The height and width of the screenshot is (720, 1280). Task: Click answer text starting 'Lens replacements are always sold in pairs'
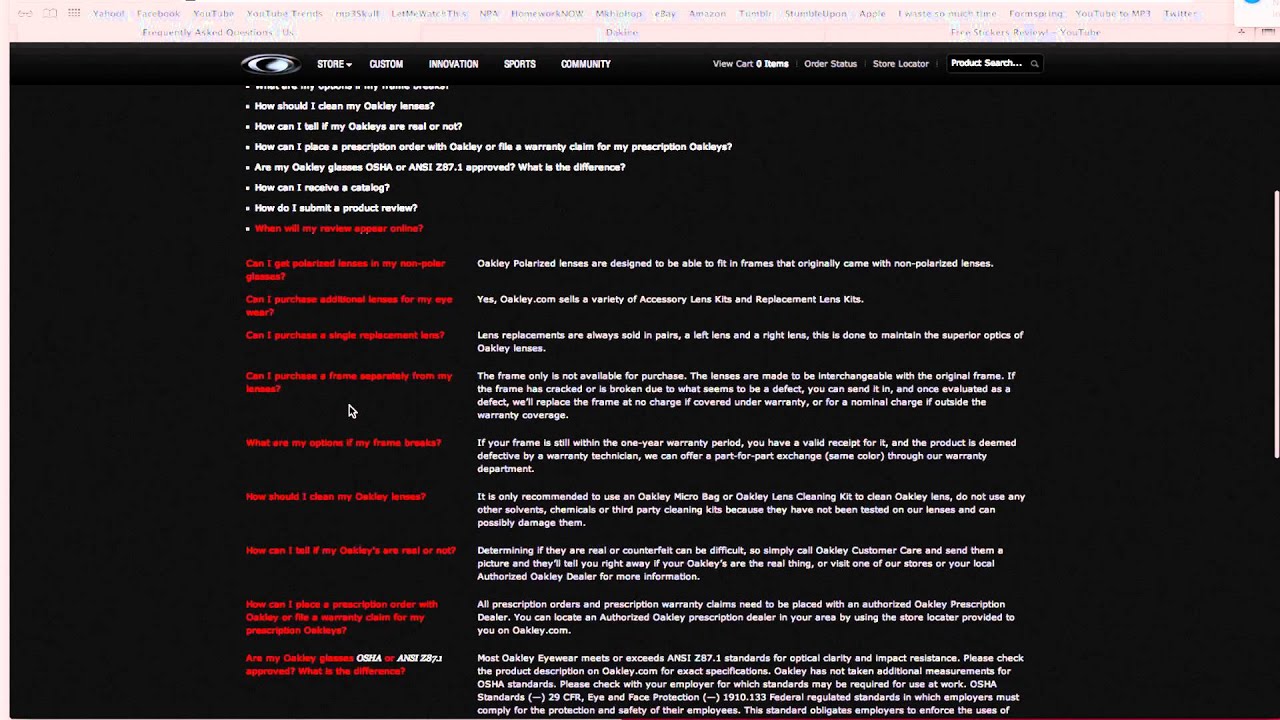(x=750, y=341)
